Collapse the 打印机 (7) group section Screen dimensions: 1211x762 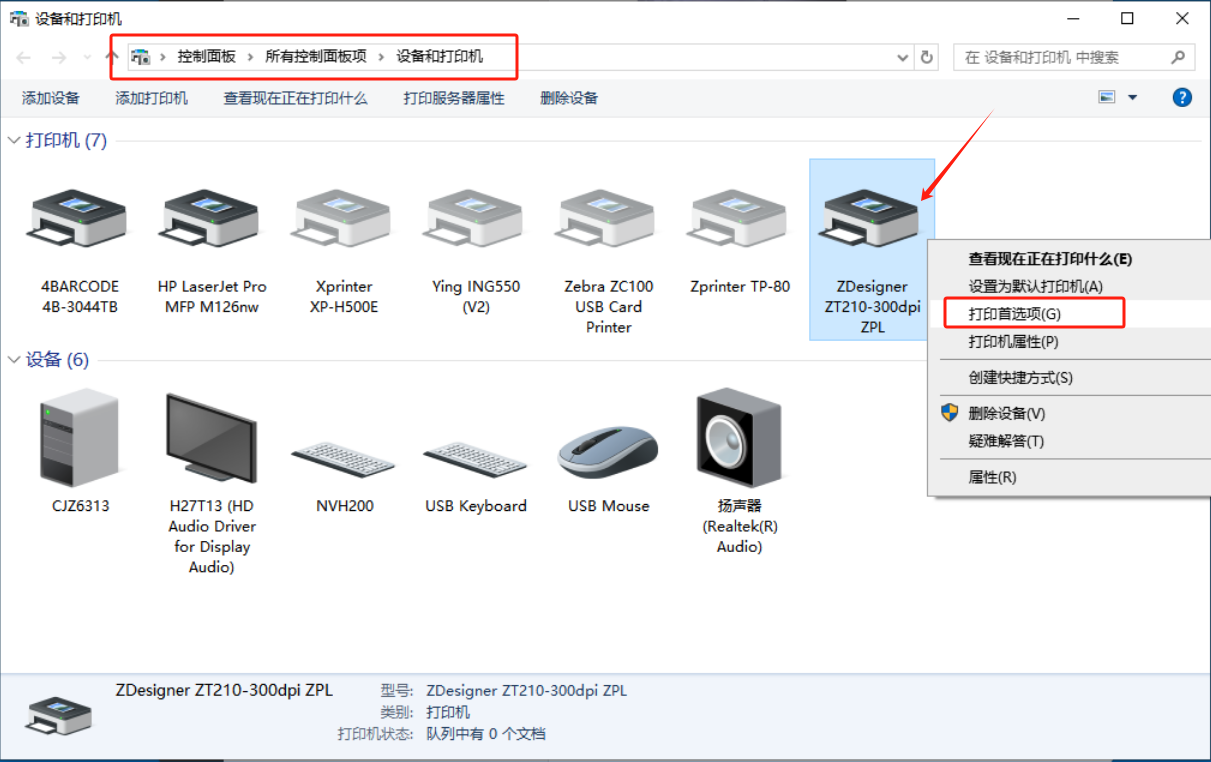(14, 141)
